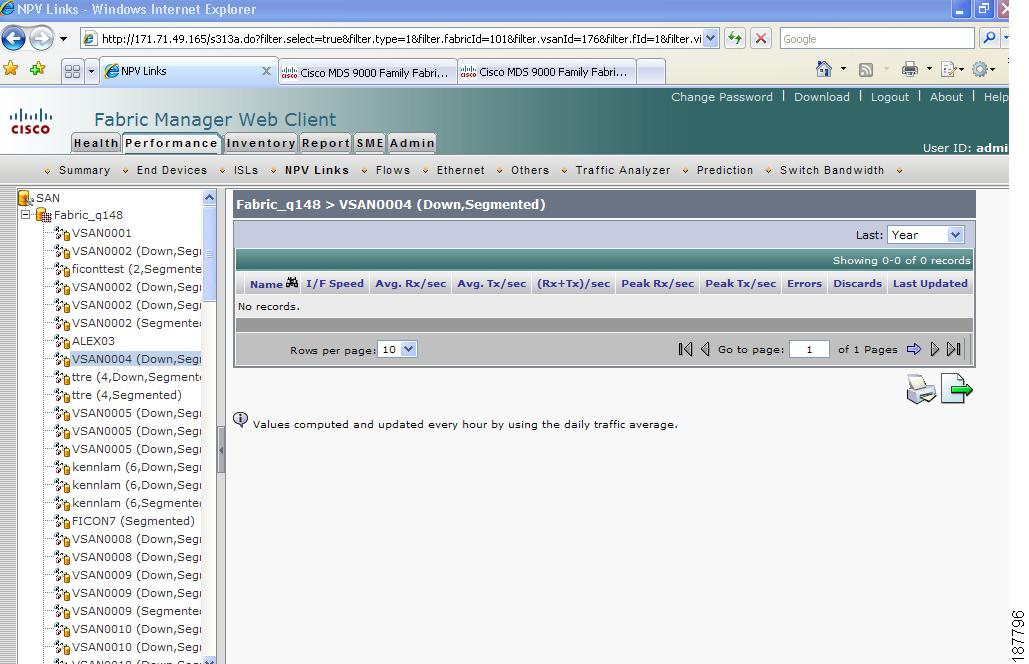Click the Google search box

pyautogui.click(x=877, y=39)
